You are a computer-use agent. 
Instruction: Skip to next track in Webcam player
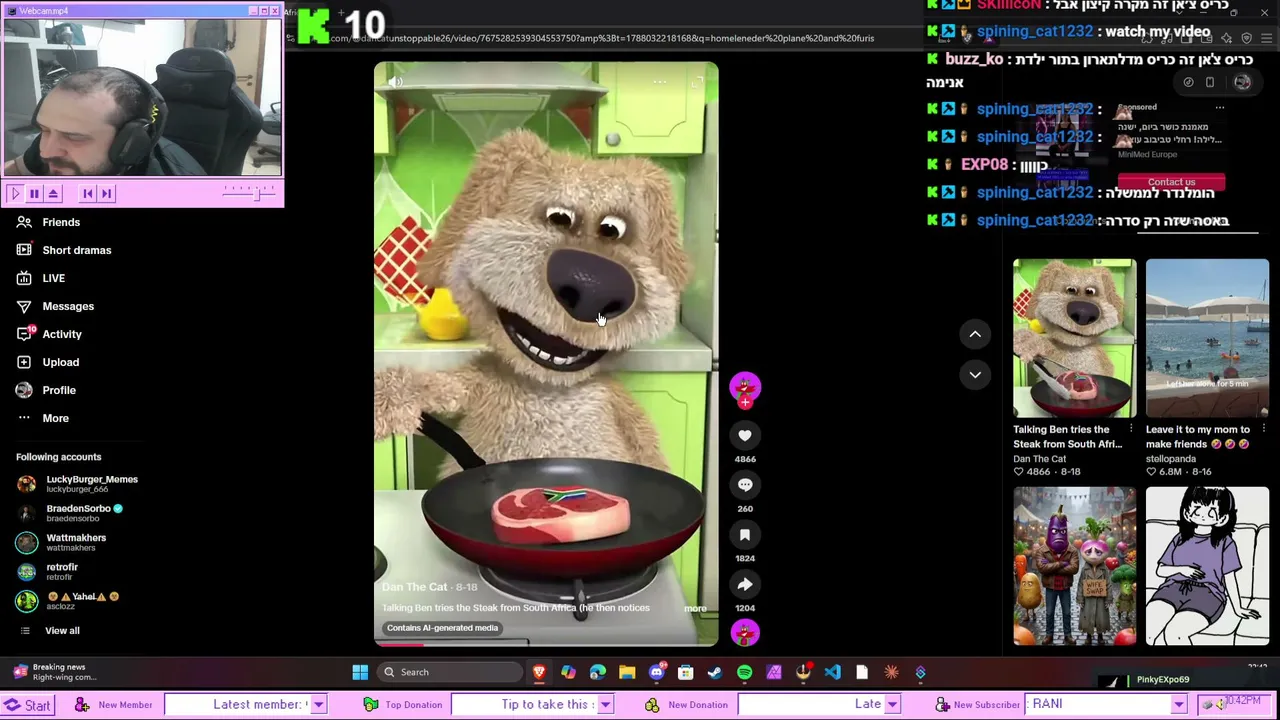pyautogui.click(x=107, y=194)
